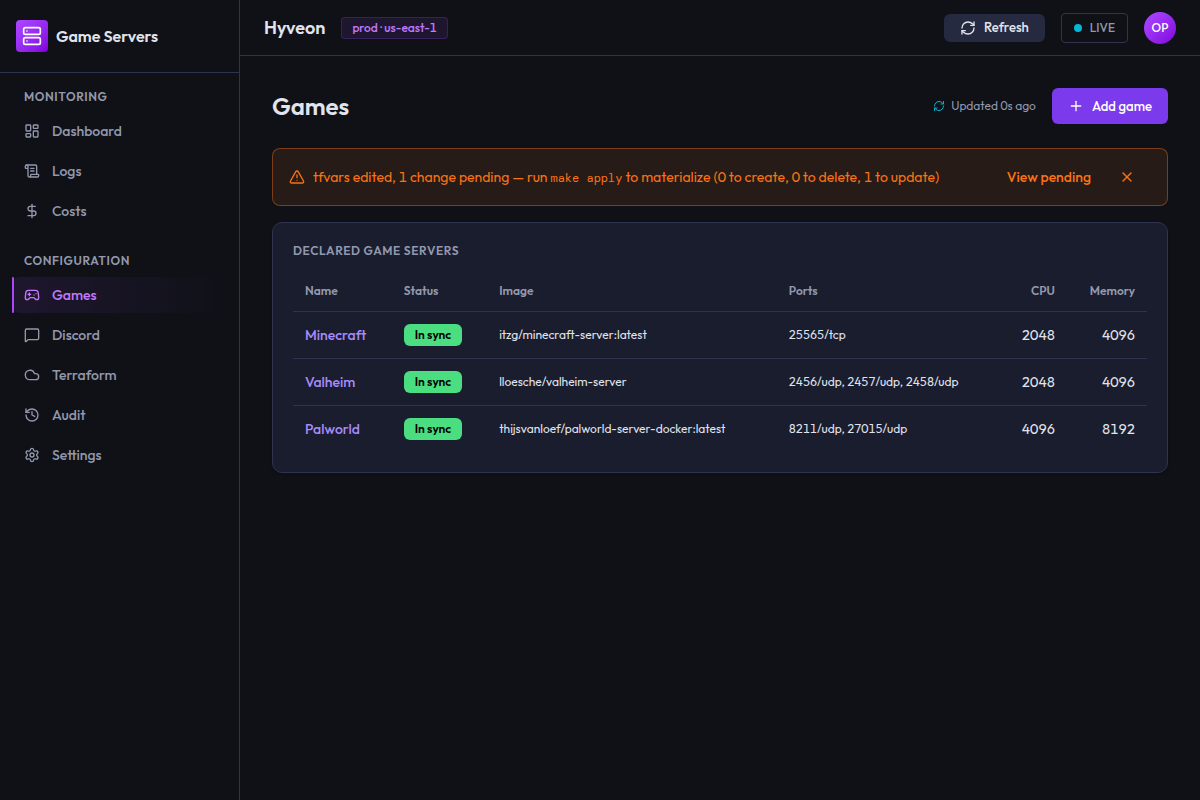Click the Add game button
The height and width of the screenshot is (800, 1200).
tap(1110, 106)
